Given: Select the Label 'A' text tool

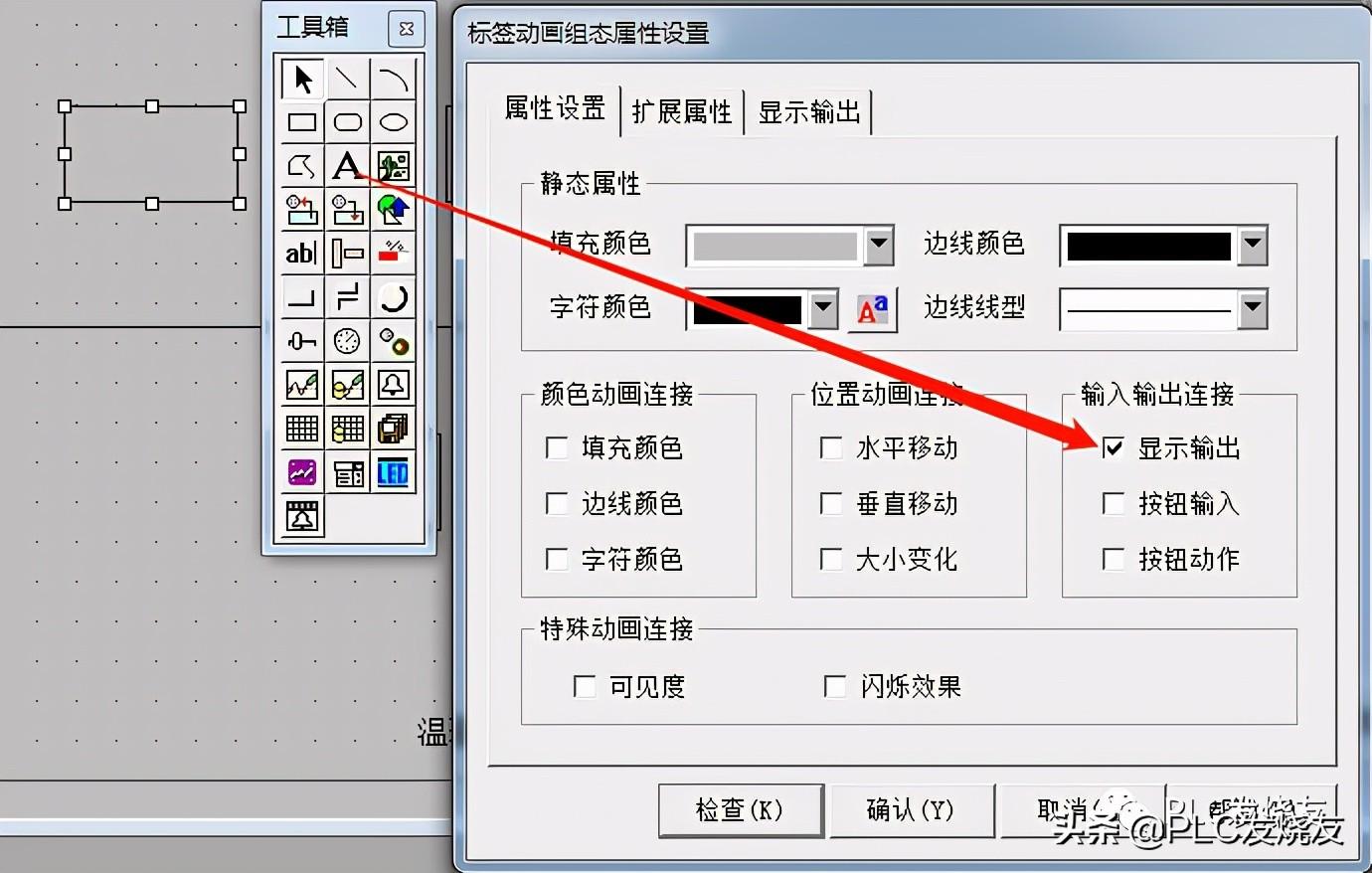Looking at the screenshot, I should pos(347,165).
